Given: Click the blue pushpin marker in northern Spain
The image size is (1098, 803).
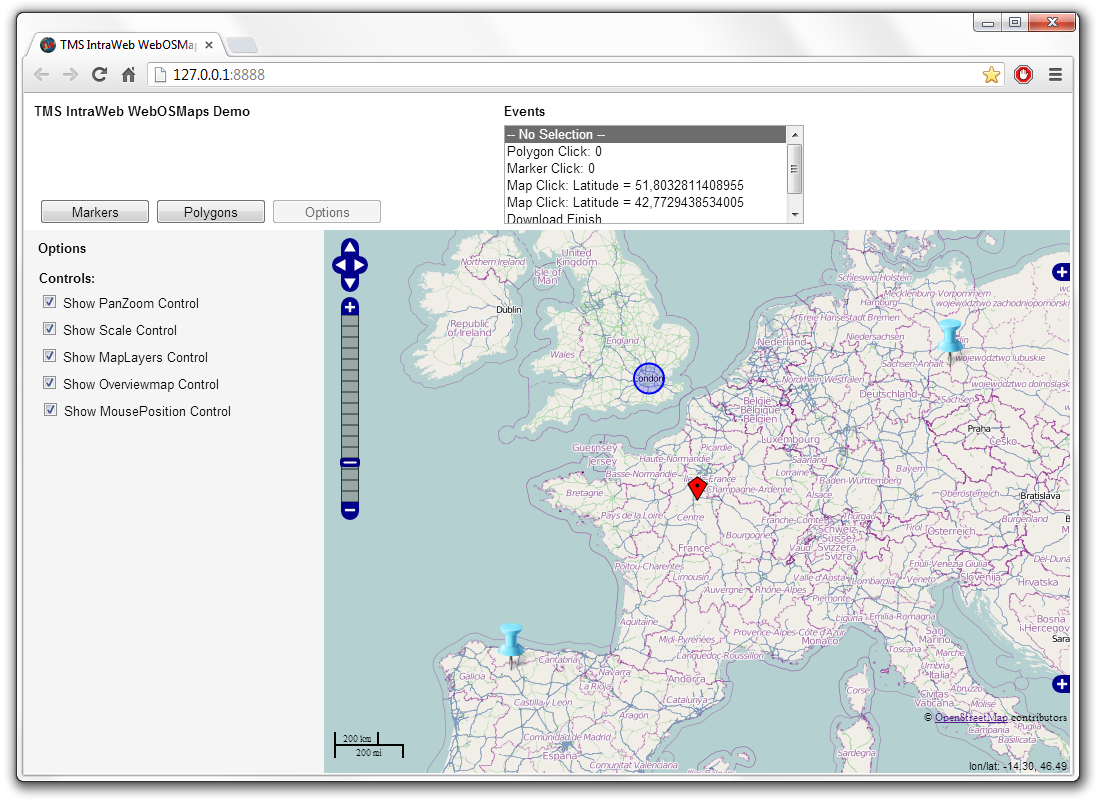Looking at the screenshot, I should 511,645.
